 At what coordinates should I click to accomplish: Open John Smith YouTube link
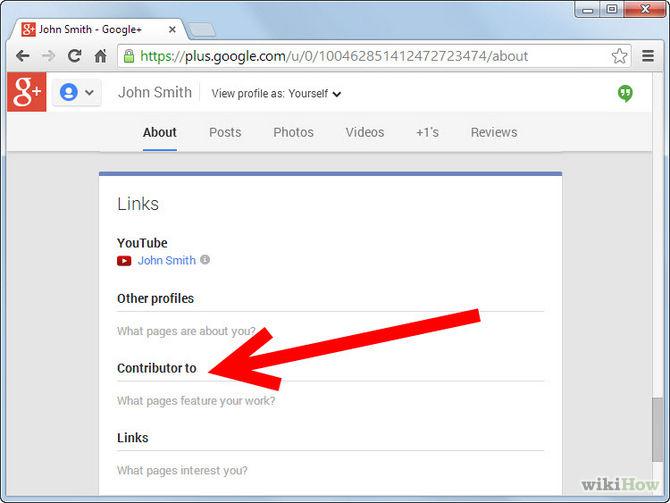(x=166, y=260)
